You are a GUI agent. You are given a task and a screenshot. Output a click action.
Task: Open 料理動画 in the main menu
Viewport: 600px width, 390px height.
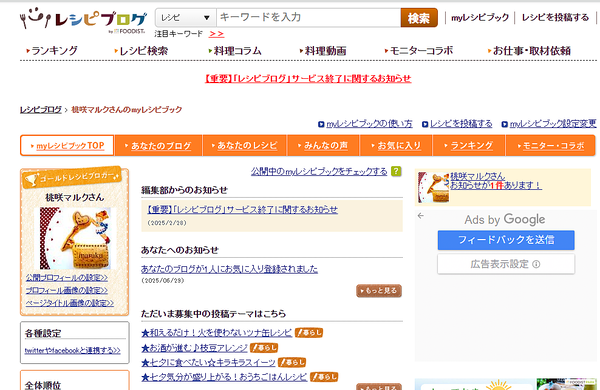[323, 51]
